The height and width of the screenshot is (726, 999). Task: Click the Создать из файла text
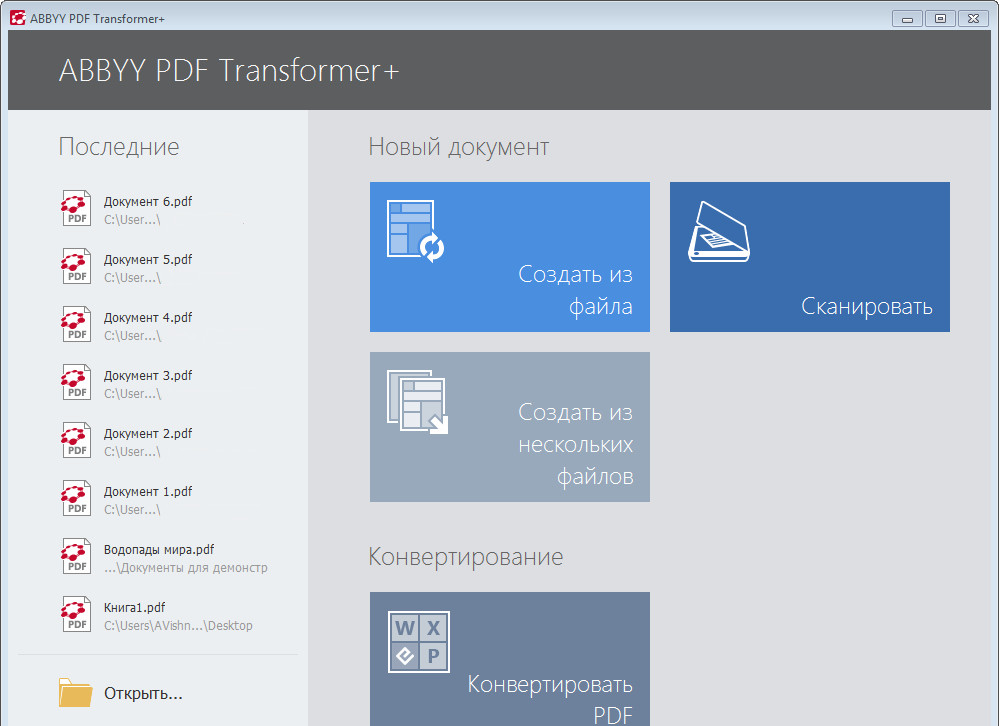(575, 290)
